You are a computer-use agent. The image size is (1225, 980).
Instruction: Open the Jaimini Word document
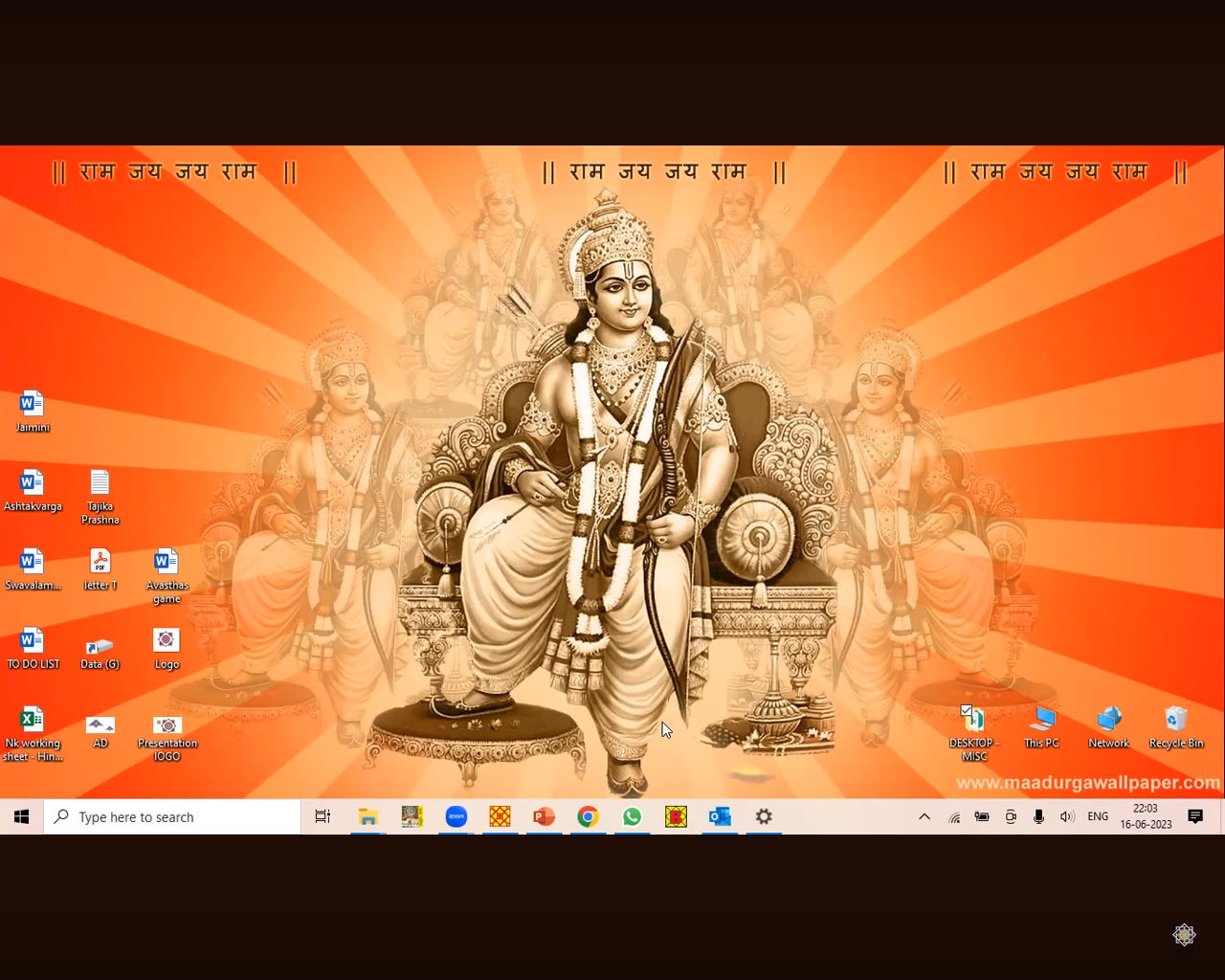pyautogui.click(x=32, y=404)
